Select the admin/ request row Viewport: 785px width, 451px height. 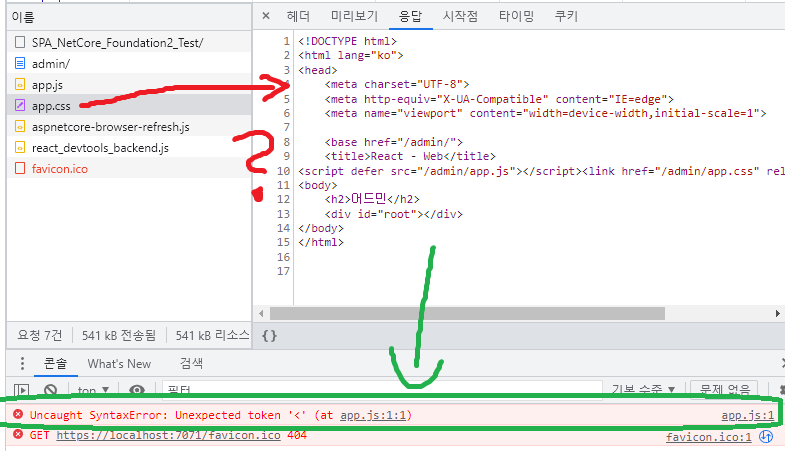tap(129, 63)
